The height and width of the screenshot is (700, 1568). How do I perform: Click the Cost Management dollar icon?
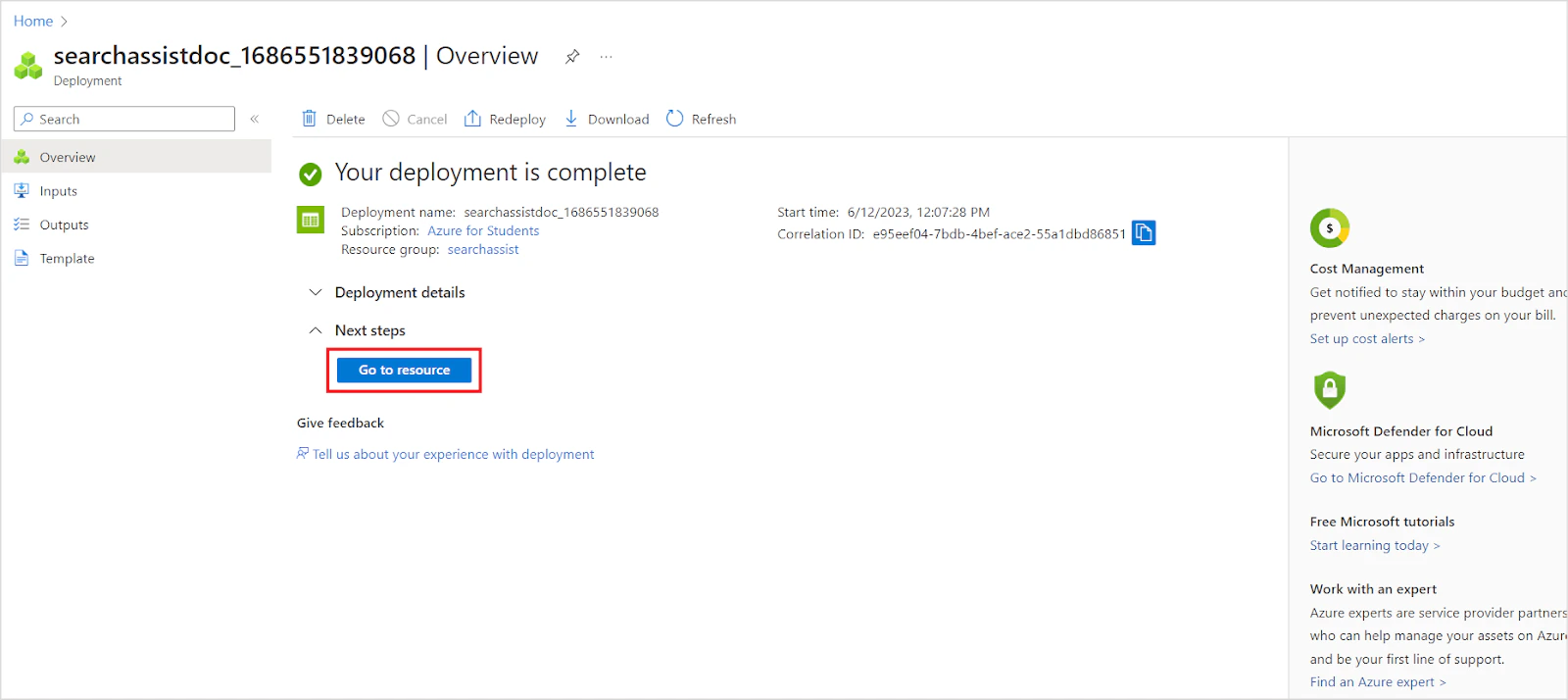[1330, 228]
